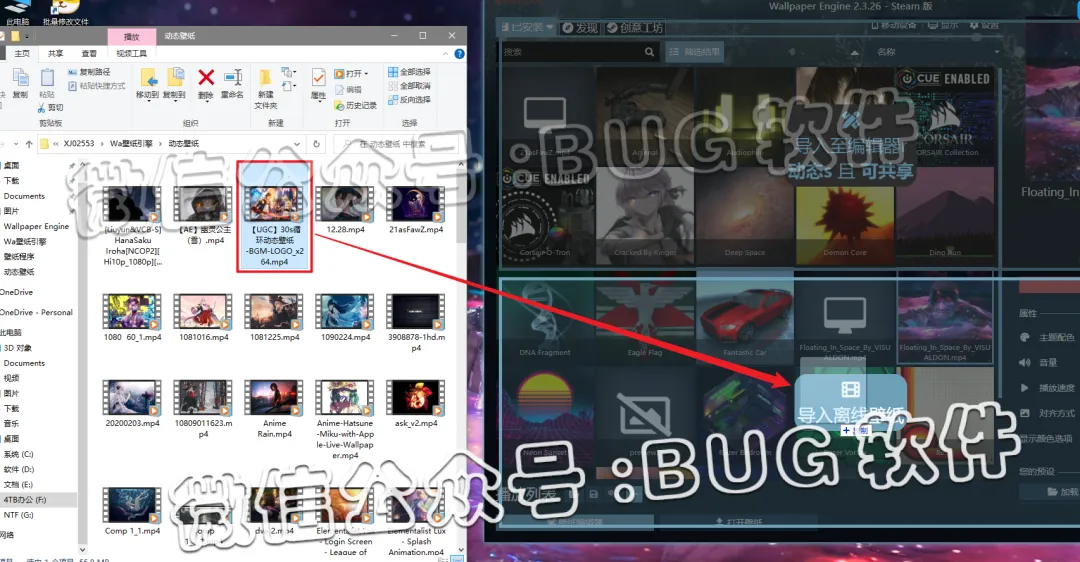Select the 1090224.mp4 video file
Viewport: 1080px width, 562px height.
(345, 318)
